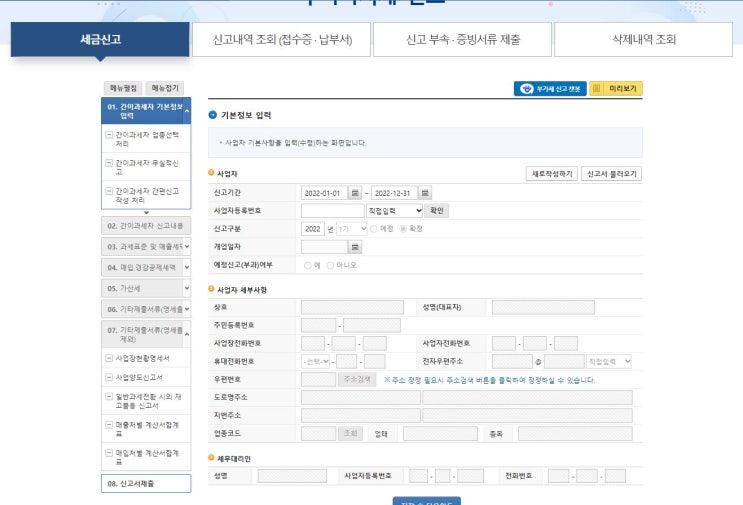This screenshot has height=505, width=743.
Task: Click minus icon beside 매입처별 계산서합계표
Action: (x=109, y=452)
